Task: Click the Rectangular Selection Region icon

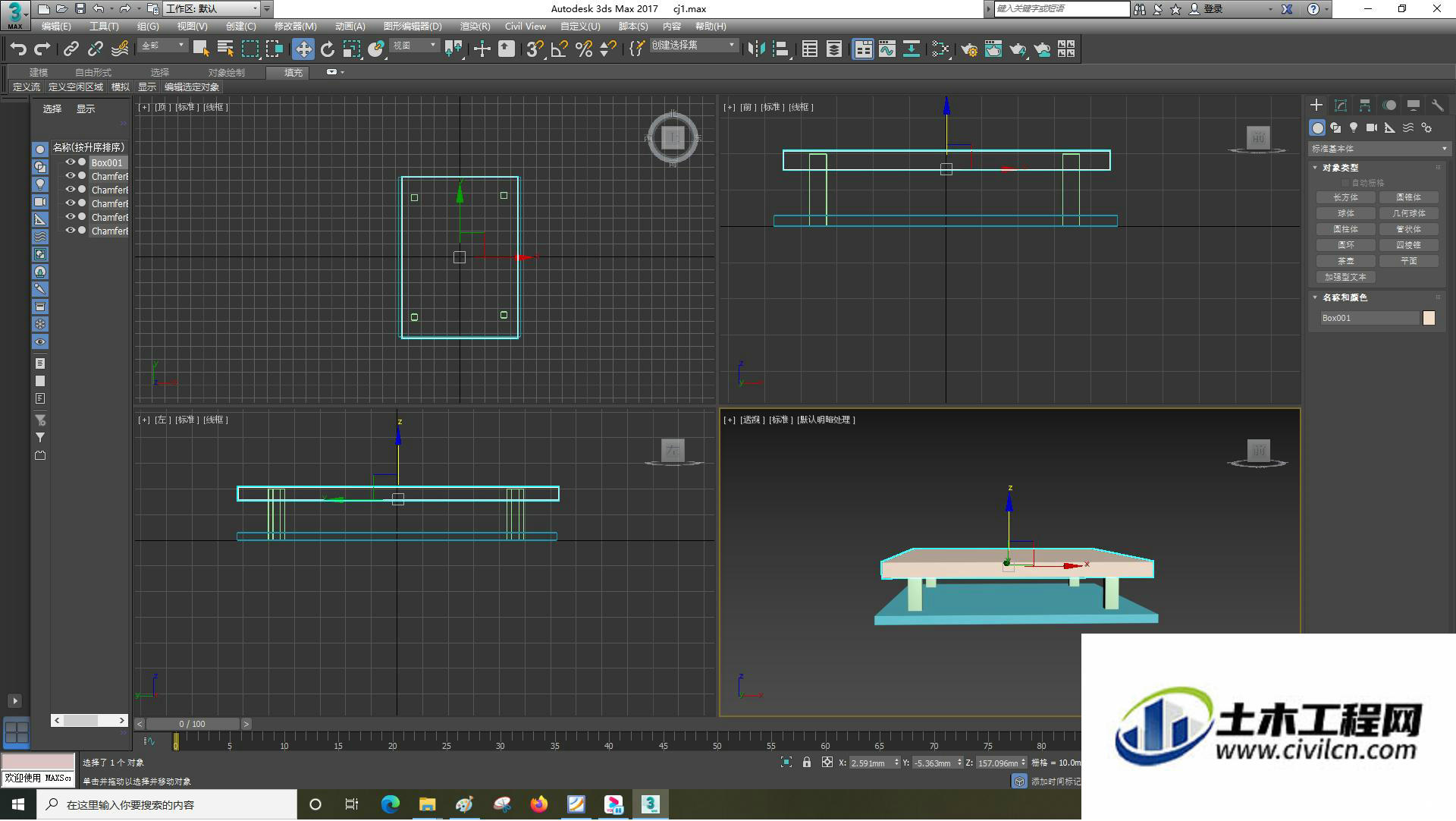Action: pyautogui.click(x=249, y=49)
